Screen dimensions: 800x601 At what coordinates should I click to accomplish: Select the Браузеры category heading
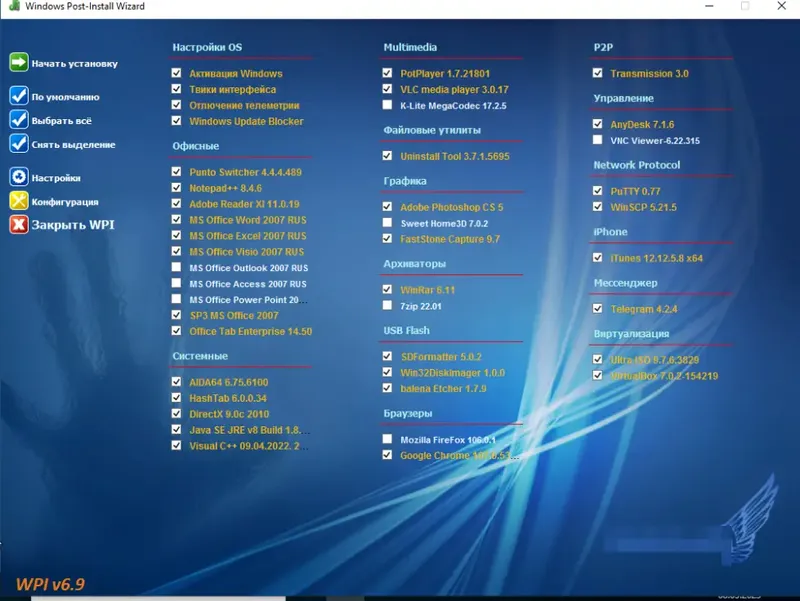coord(406,413)
